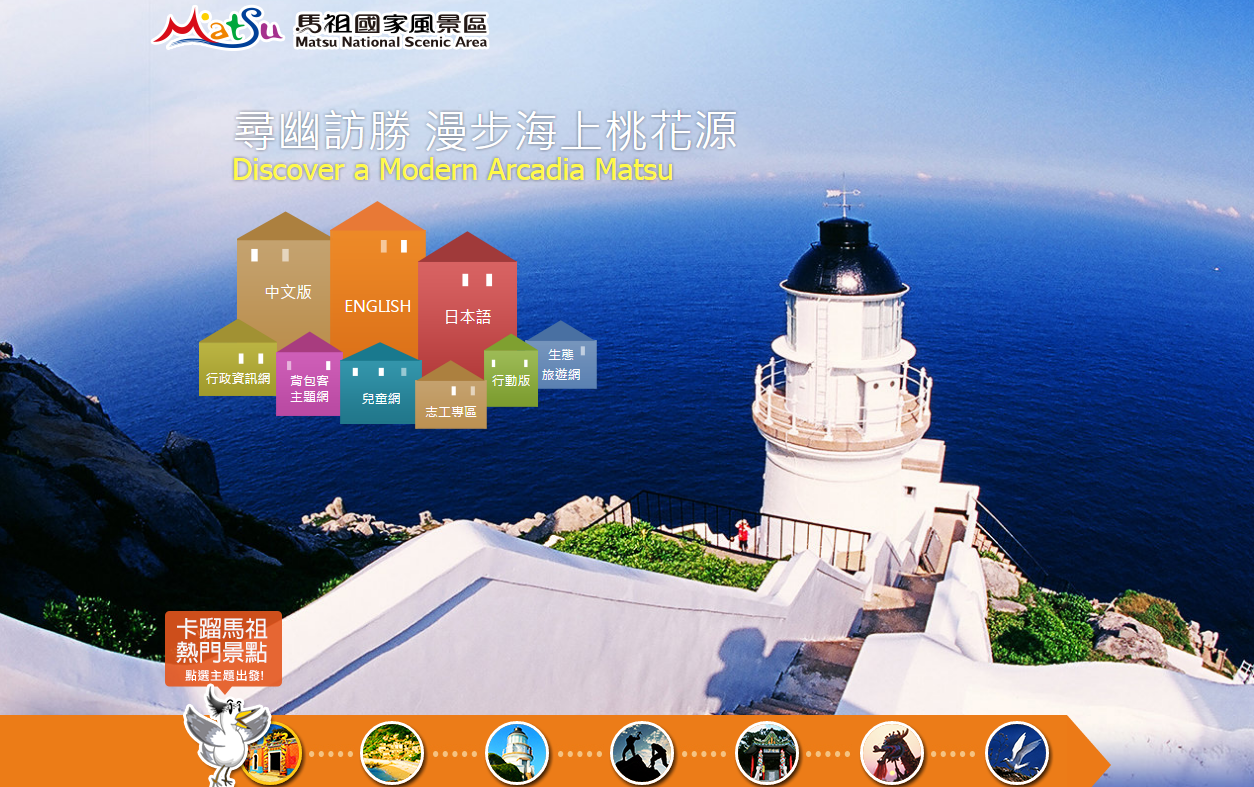Select the temple gate attraction circle
This screenshot has width=1254, height=787.
click(272, 754)
